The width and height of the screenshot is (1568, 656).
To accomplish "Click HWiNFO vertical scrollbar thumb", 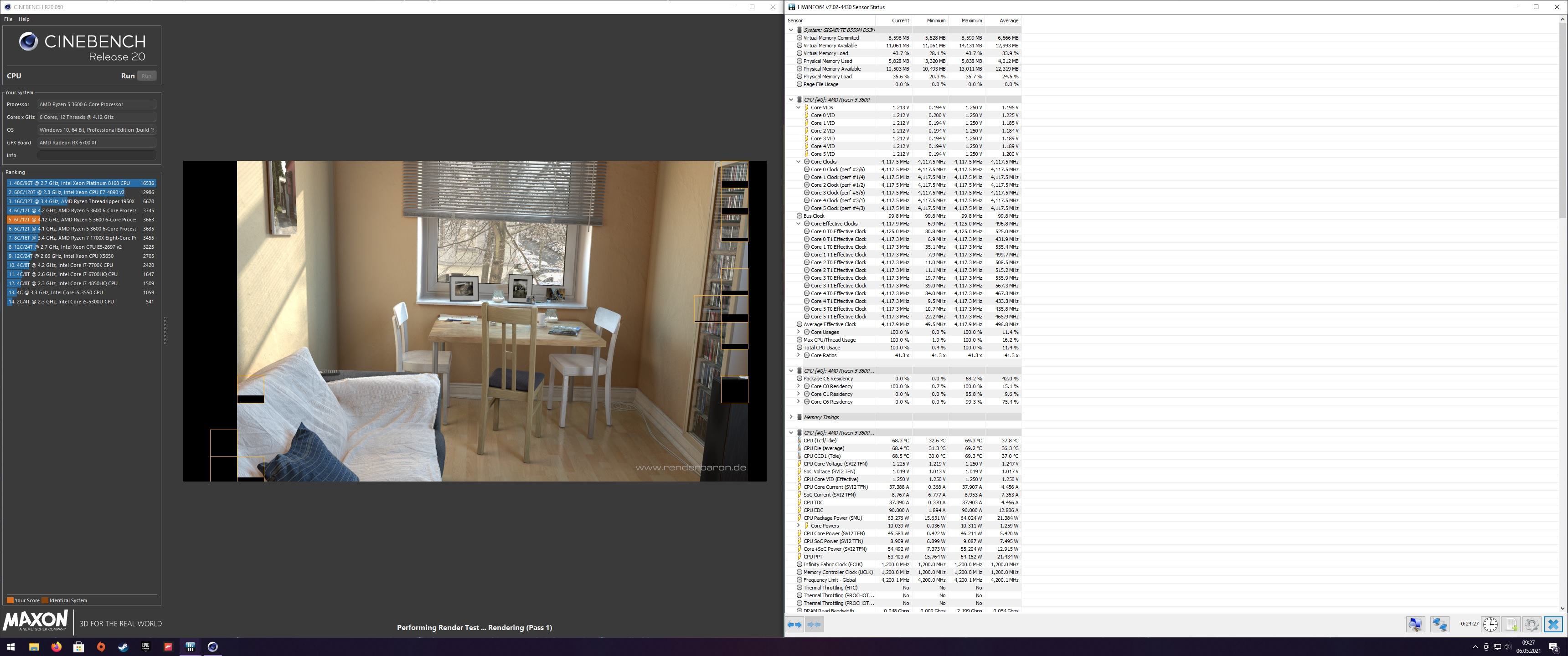I will coord(1563,120).
